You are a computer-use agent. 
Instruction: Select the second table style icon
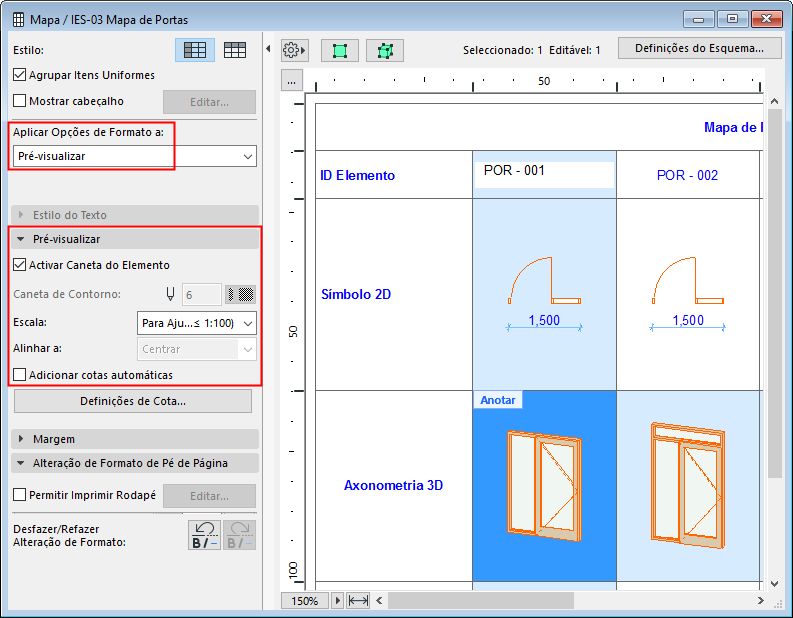tap(235, 50)
